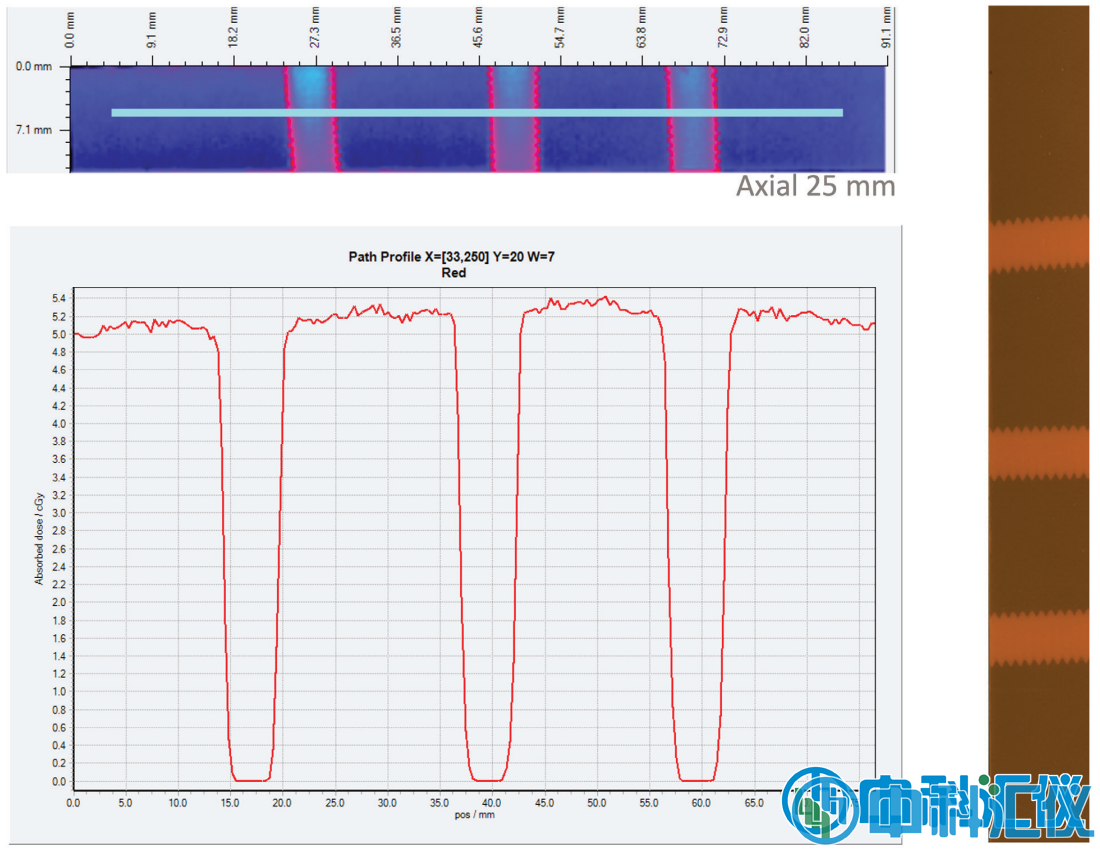Viewport: 1100px width, 851px height.
Task: Click bottom of second dip in red curve
Action: [489, 779]
